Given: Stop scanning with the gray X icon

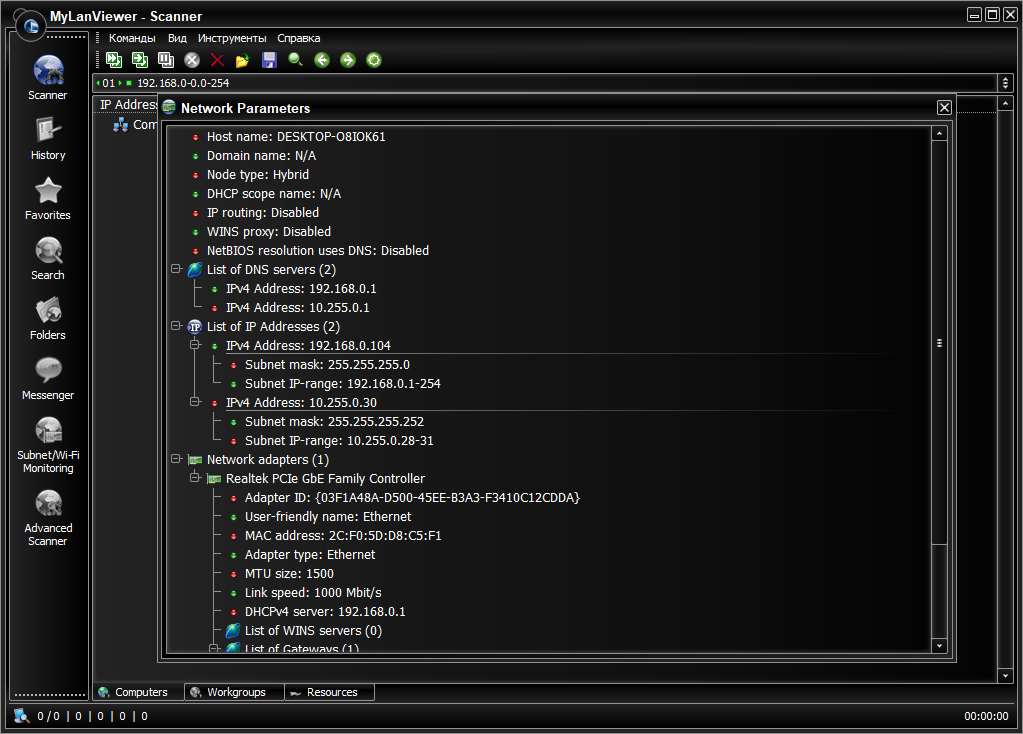Looking at the screenshot, I should [192, 60].
